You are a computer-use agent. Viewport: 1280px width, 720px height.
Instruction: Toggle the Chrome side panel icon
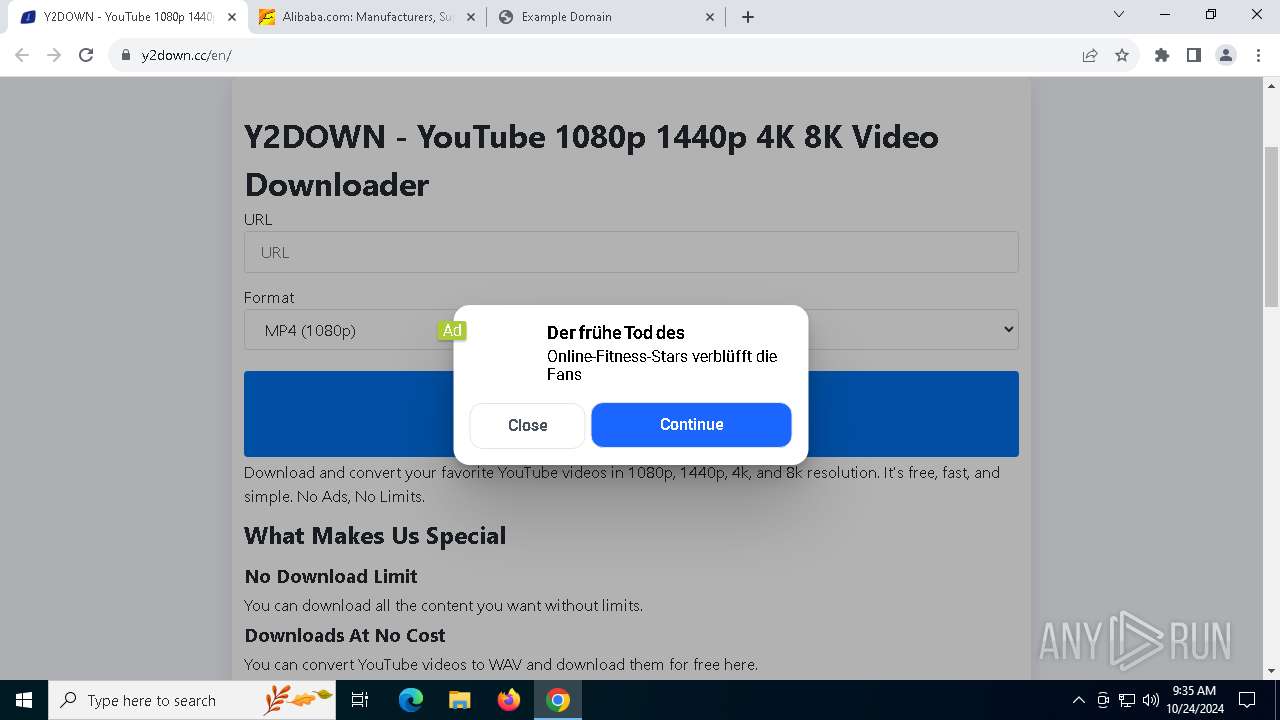[1194, 55]
